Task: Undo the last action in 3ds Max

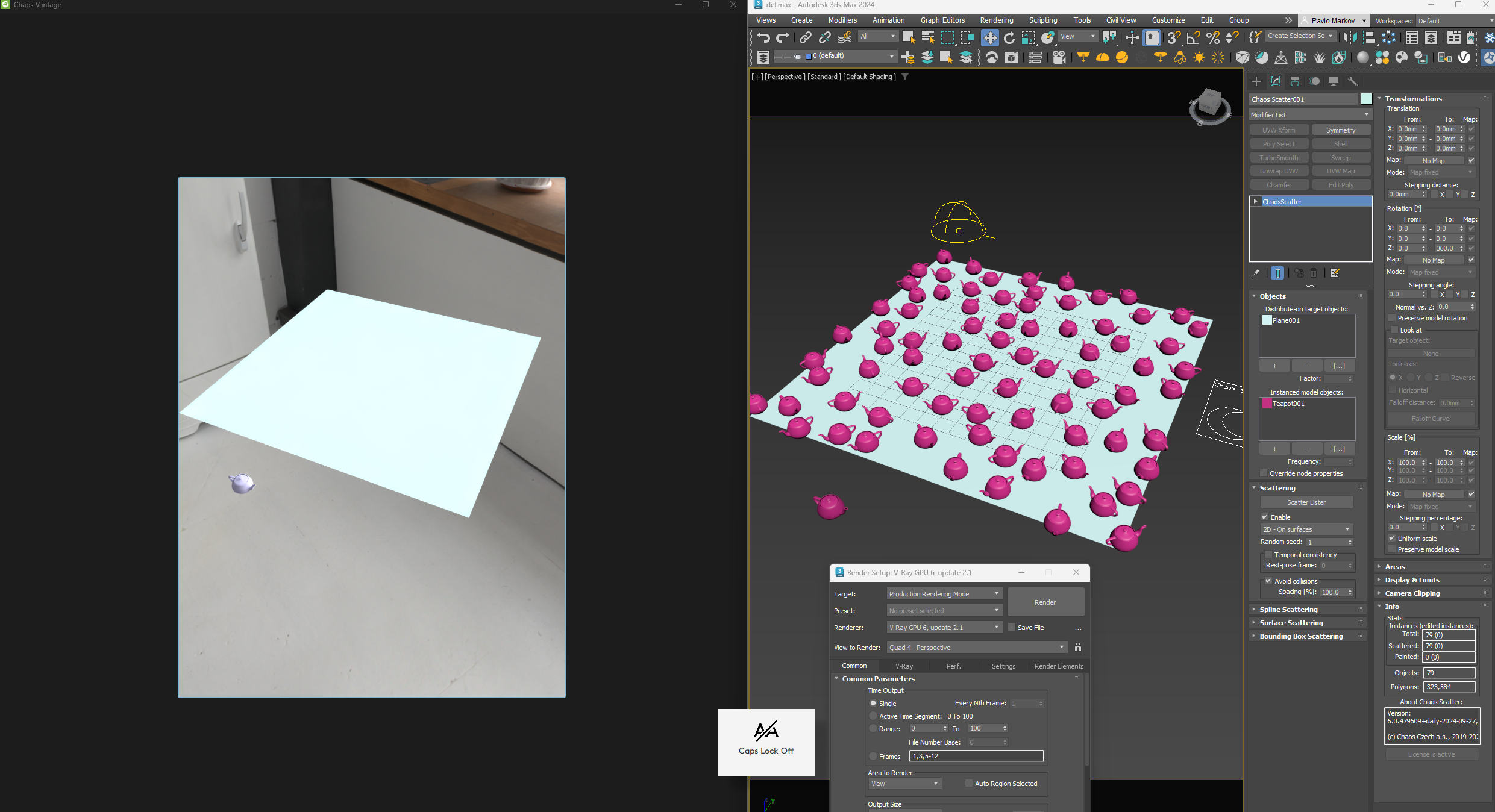Action: (763, 38)
